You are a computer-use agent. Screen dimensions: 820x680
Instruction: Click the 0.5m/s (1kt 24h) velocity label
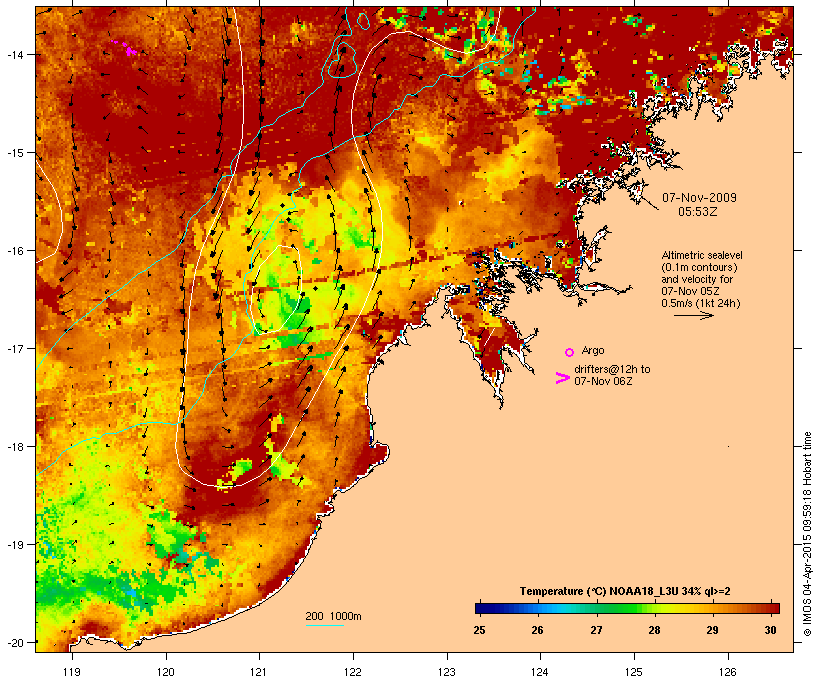[x=701, y=303]
